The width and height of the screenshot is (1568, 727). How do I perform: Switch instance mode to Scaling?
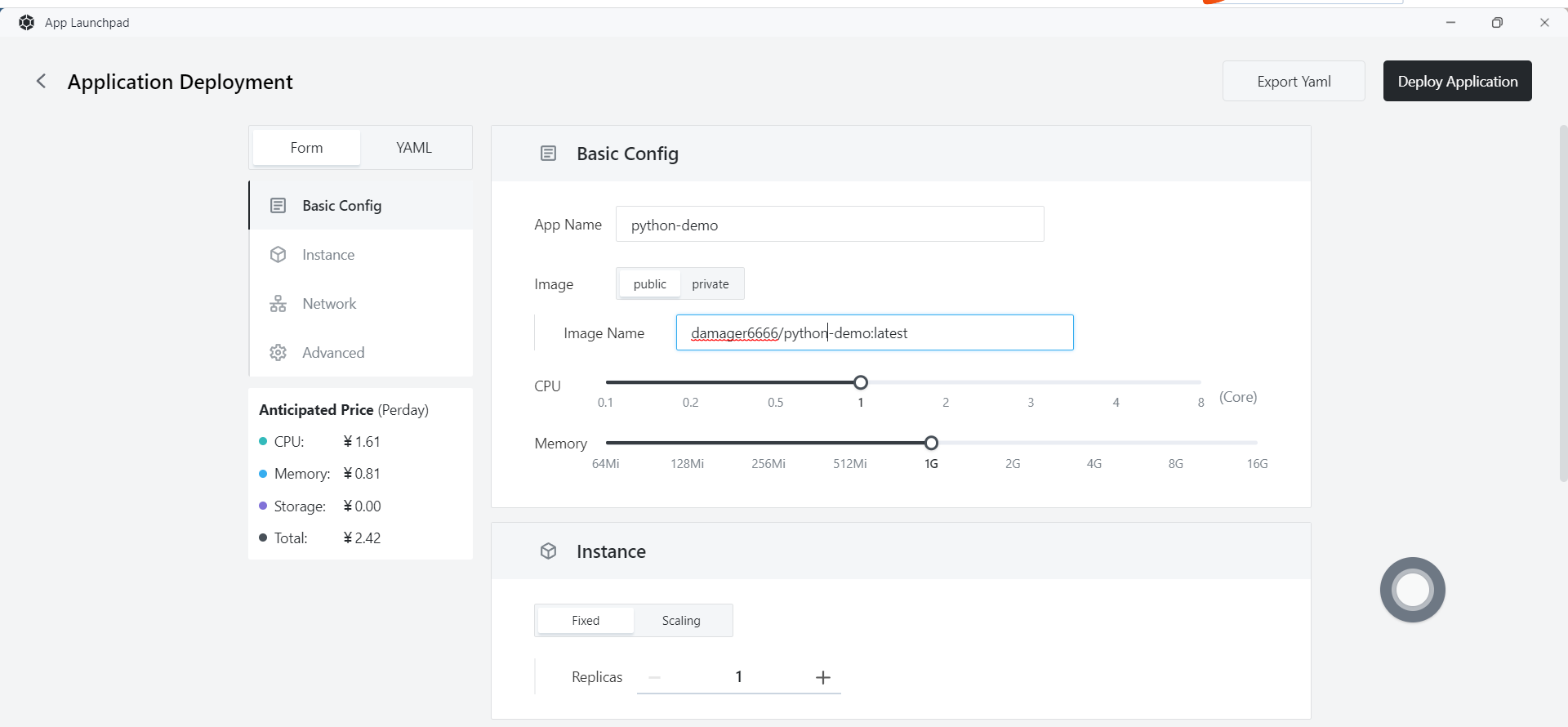tap(681, 621)
